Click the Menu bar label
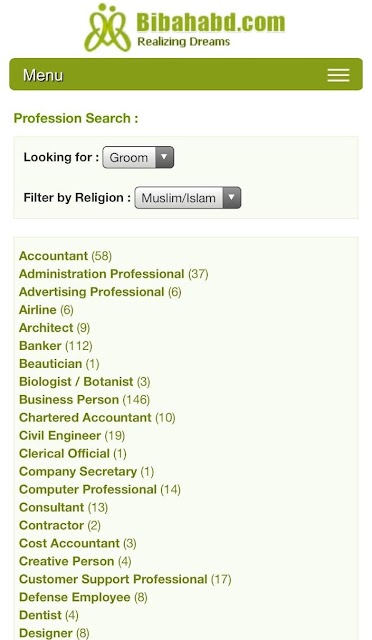This screenshot has width=372, height=640. point(43,75)
